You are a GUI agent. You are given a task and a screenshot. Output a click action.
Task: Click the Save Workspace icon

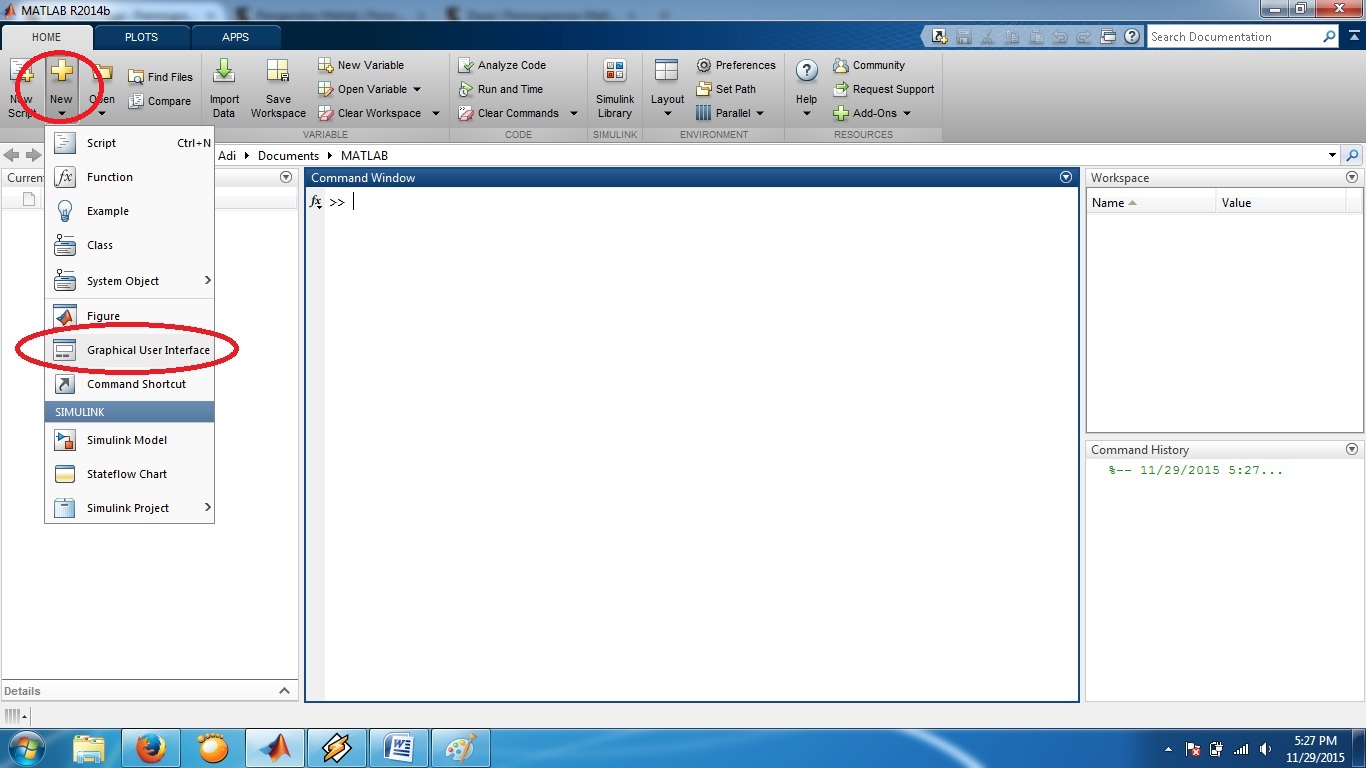point(278,73)
